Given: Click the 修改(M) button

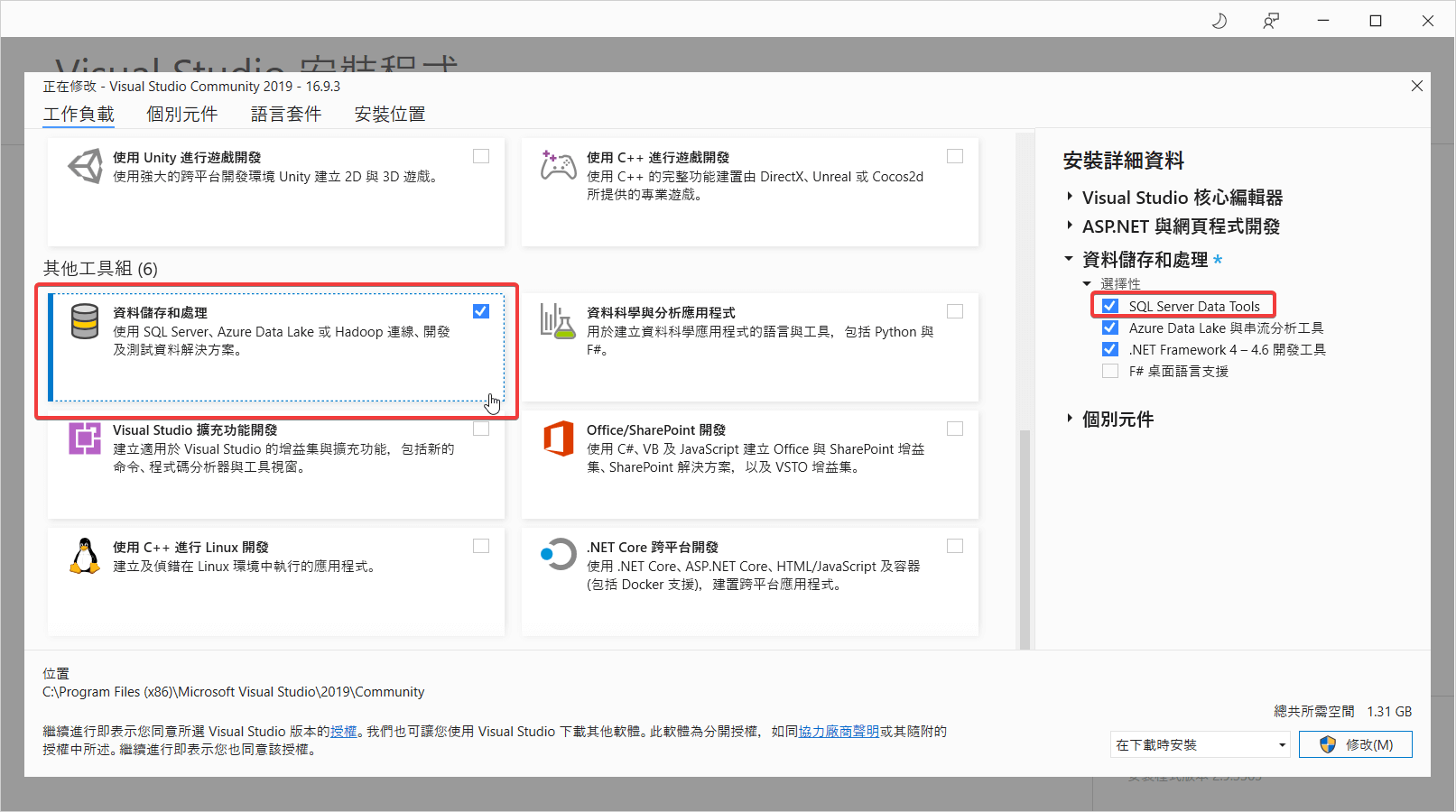Looking at the screenshot, I should click(1356, 744).
